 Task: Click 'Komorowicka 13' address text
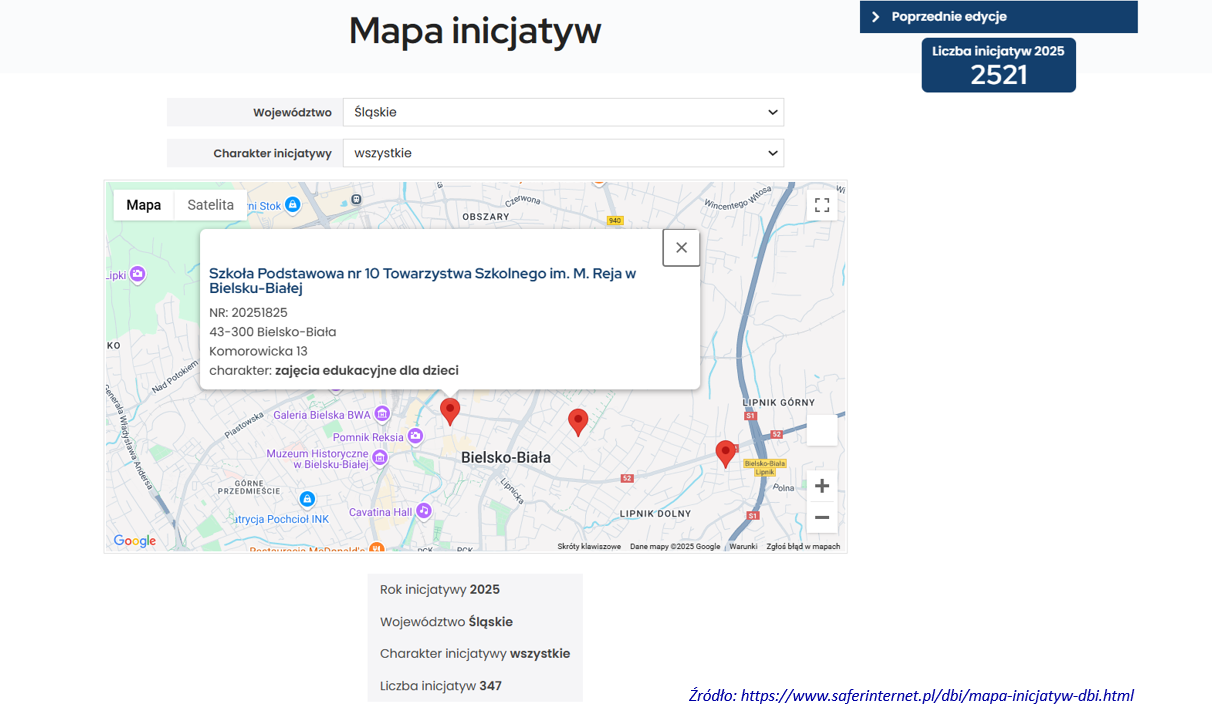pos(258,351)
